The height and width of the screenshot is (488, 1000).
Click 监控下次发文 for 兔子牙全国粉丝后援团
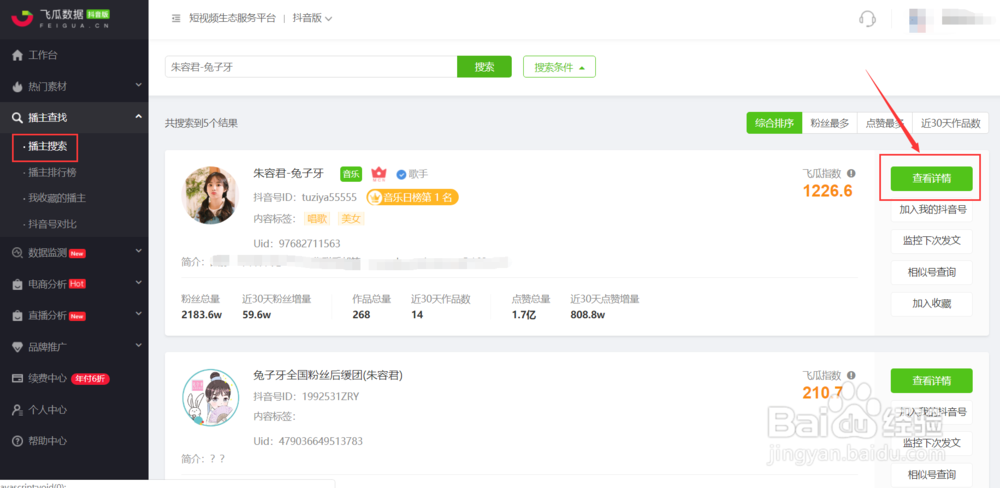pyautogui.click(x=931, y=443)
